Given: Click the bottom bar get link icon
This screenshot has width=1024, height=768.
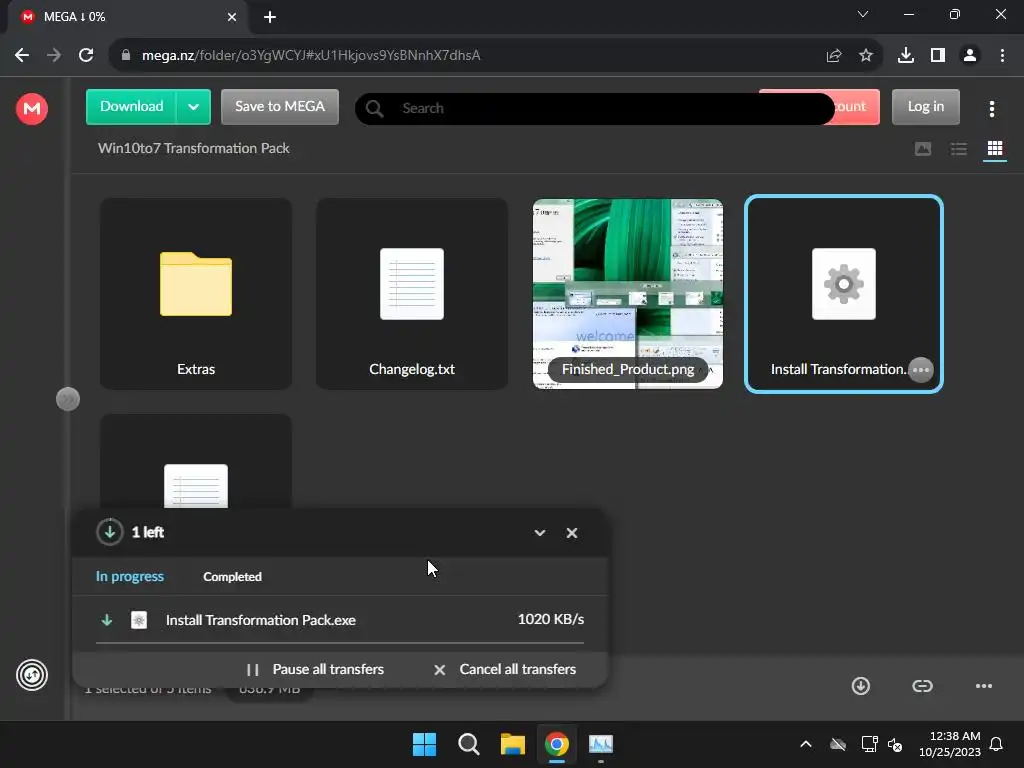Looking at the screenshot, I should coord(922,686).
